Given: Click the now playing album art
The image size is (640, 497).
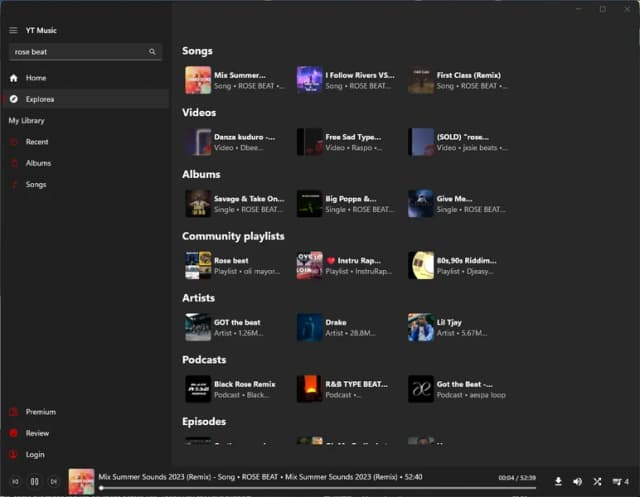Looking at the screenshot, I should pyautogui.click(x=81, y=482).
